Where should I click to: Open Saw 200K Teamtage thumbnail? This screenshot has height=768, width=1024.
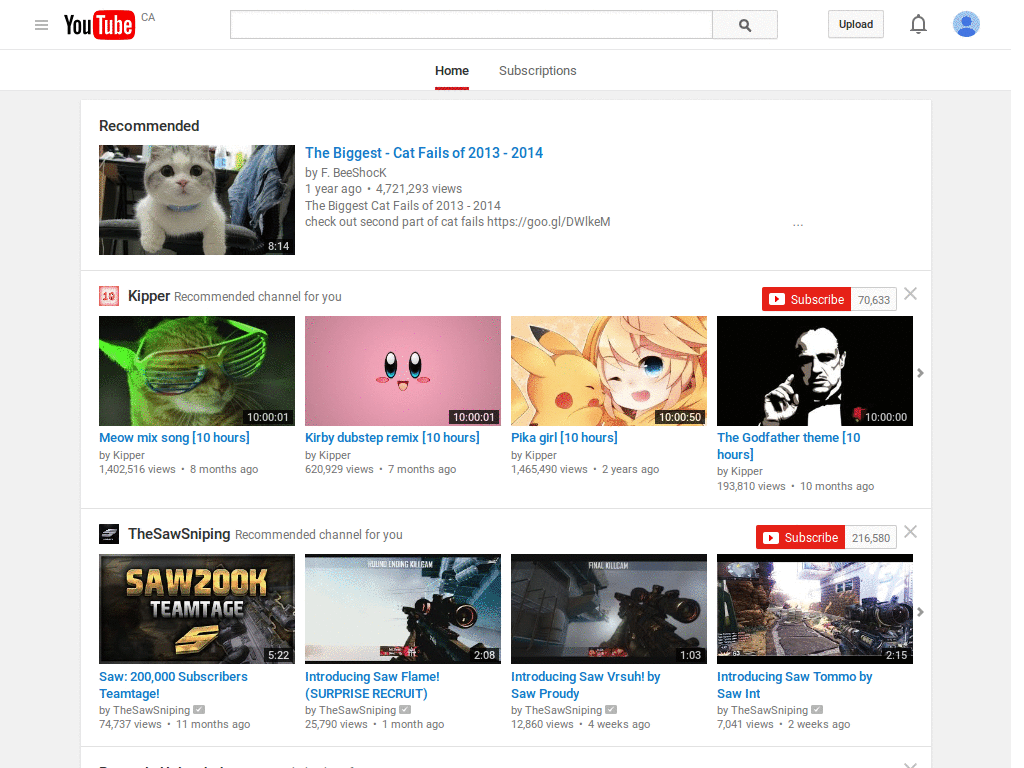click(197, 609)
